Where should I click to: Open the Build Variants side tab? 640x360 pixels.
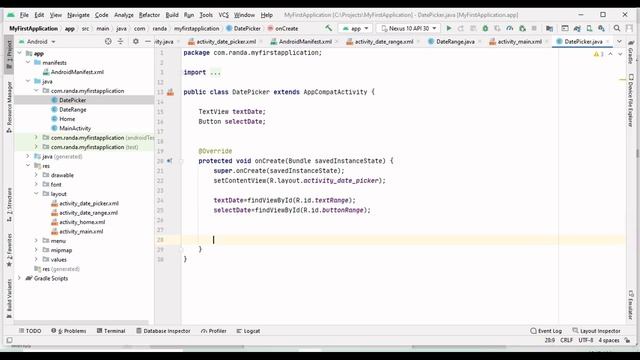pyautogui.click(x=9, y=299)
